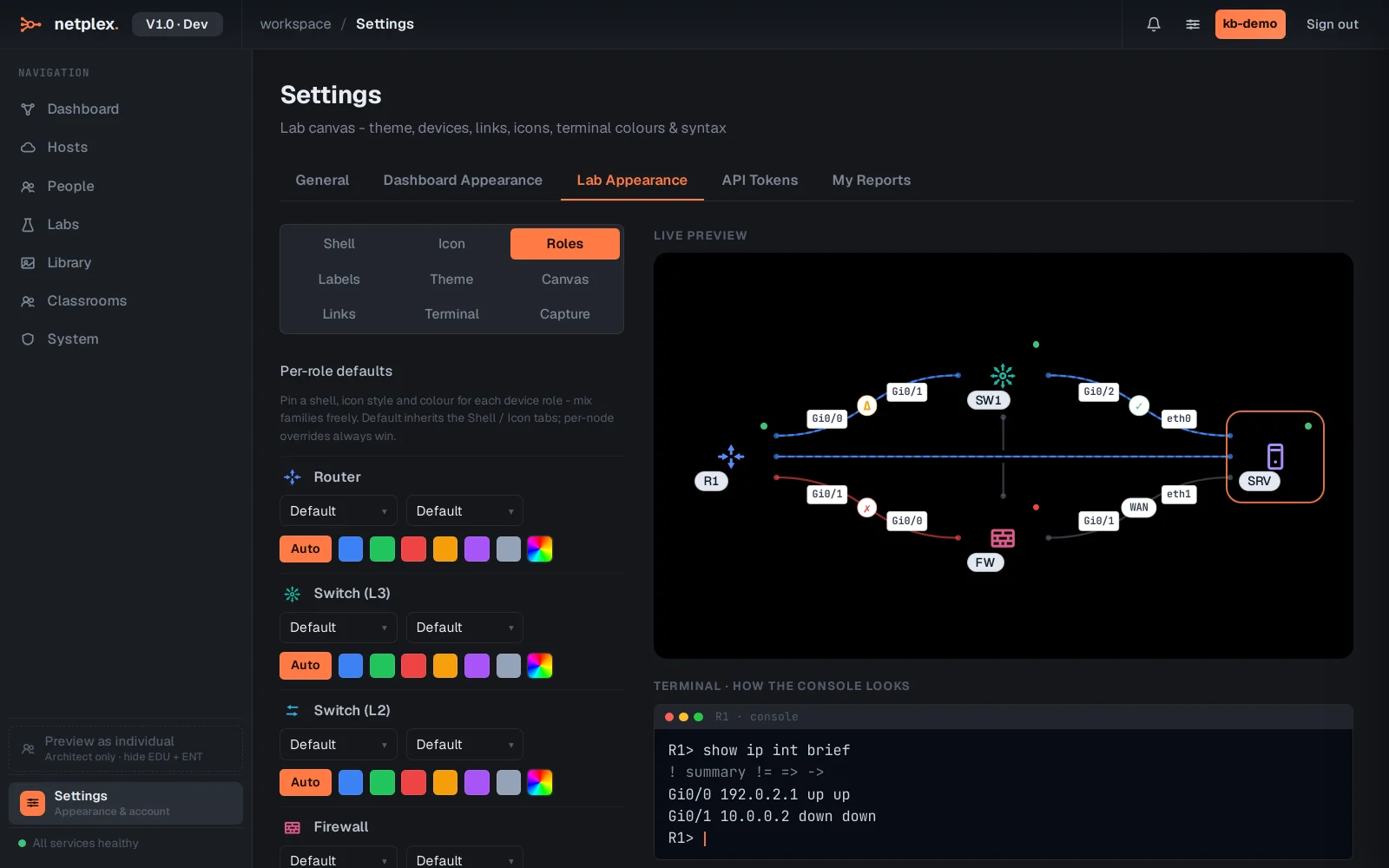Image resolution: width=1389 pixels, height=868 pixels.
Task: Click the red terminal window dot
Action: (x=669, y=717)
